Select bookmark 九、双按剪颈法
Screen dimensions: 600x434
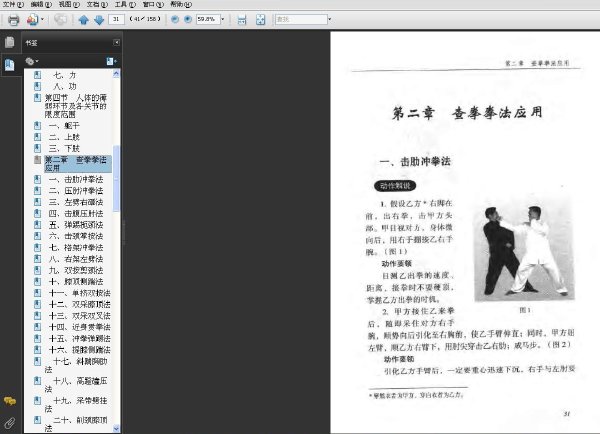[x=76, y=270]
